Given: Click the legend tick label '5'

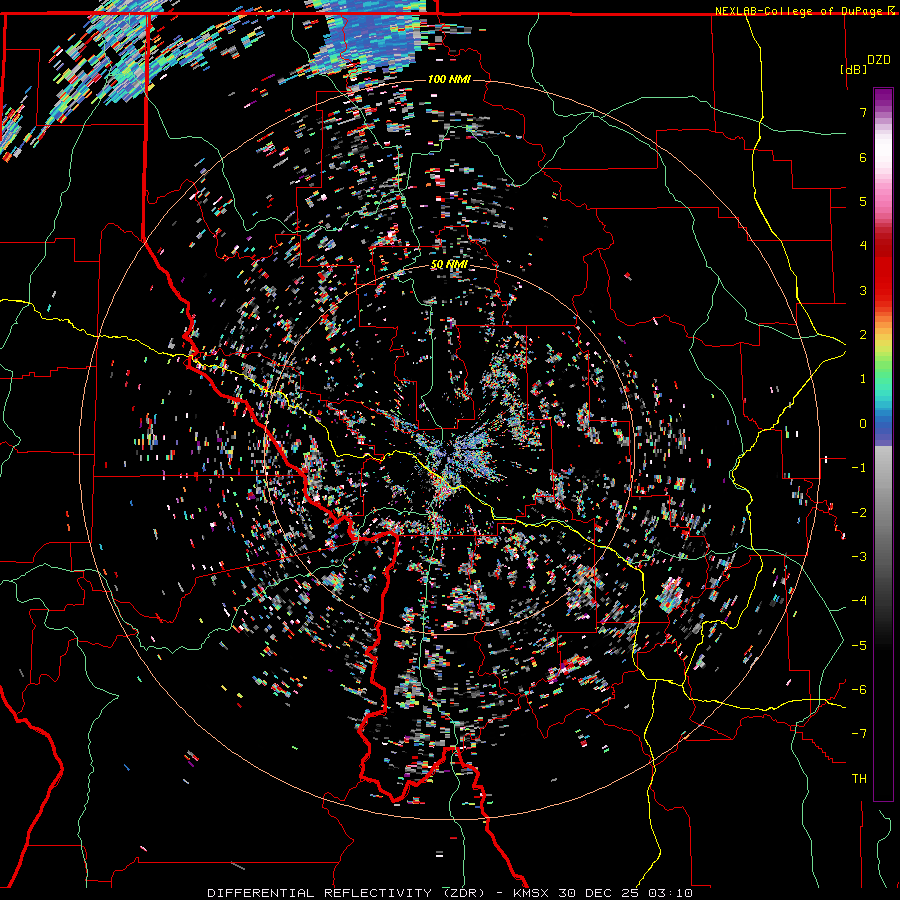Looking at the screenshot, I should tap(863, 201).
